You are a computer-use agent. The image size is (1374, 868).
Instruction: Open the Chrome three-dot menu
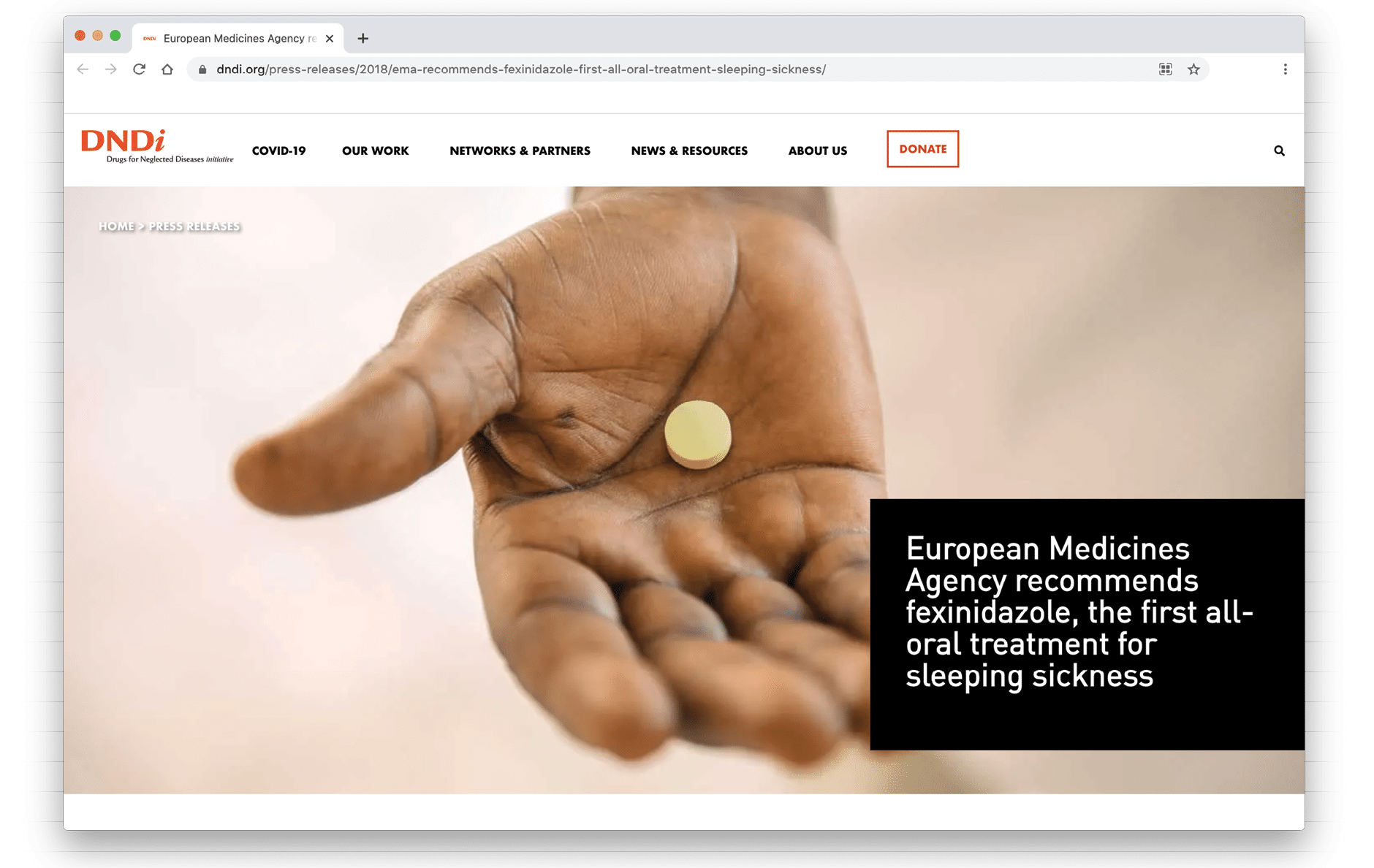click(1286, 69)
